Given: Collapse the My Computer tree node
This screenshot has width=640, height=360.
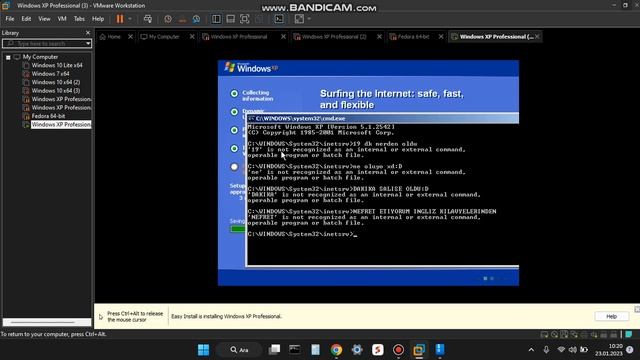Looking at the screenshot, I should tap(8, 57).
